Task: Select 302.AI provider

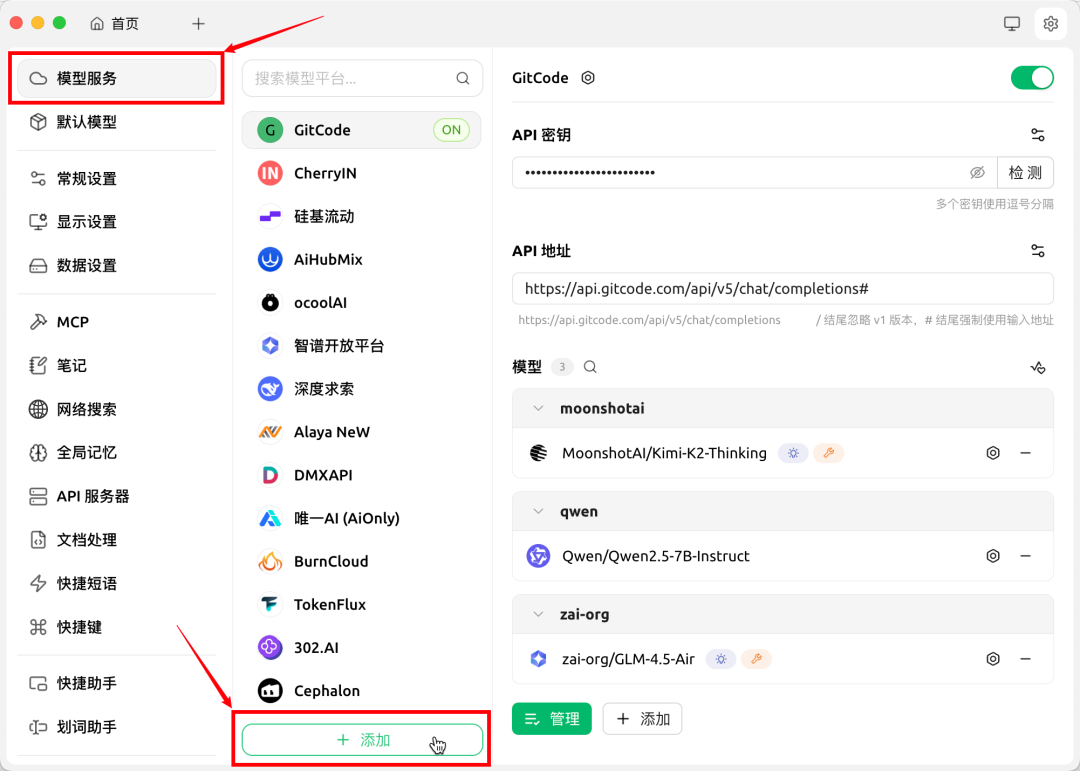Action: [362, 648]
